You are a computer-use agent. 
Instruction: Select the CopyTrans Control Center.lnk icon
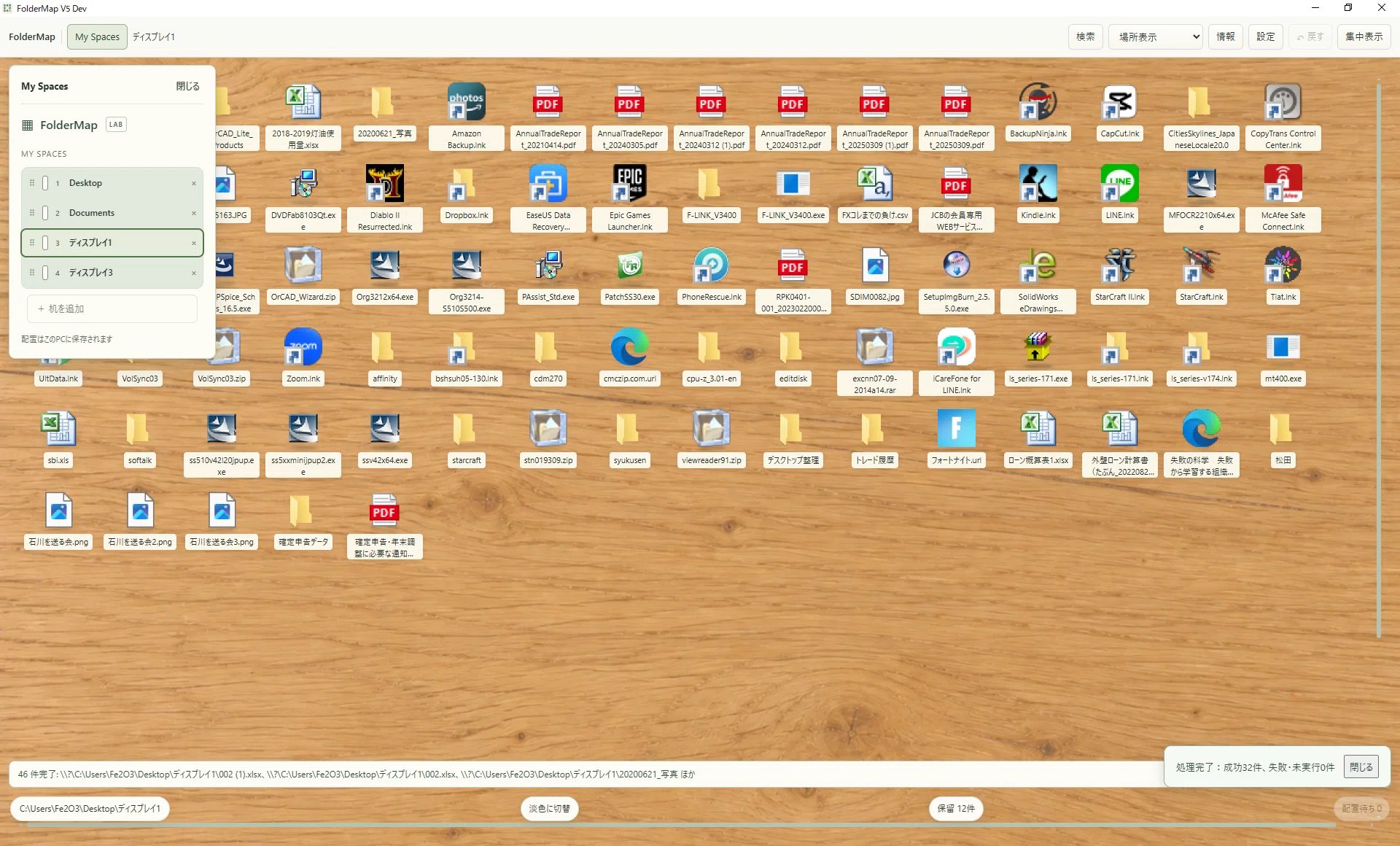click(x=1283, y=102)
